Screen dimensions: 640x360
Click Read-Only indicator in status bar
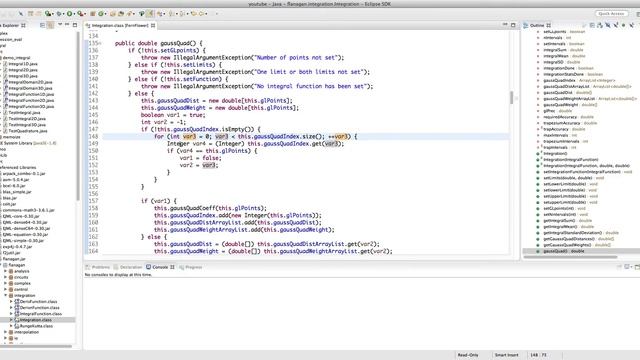coord(468,355)
